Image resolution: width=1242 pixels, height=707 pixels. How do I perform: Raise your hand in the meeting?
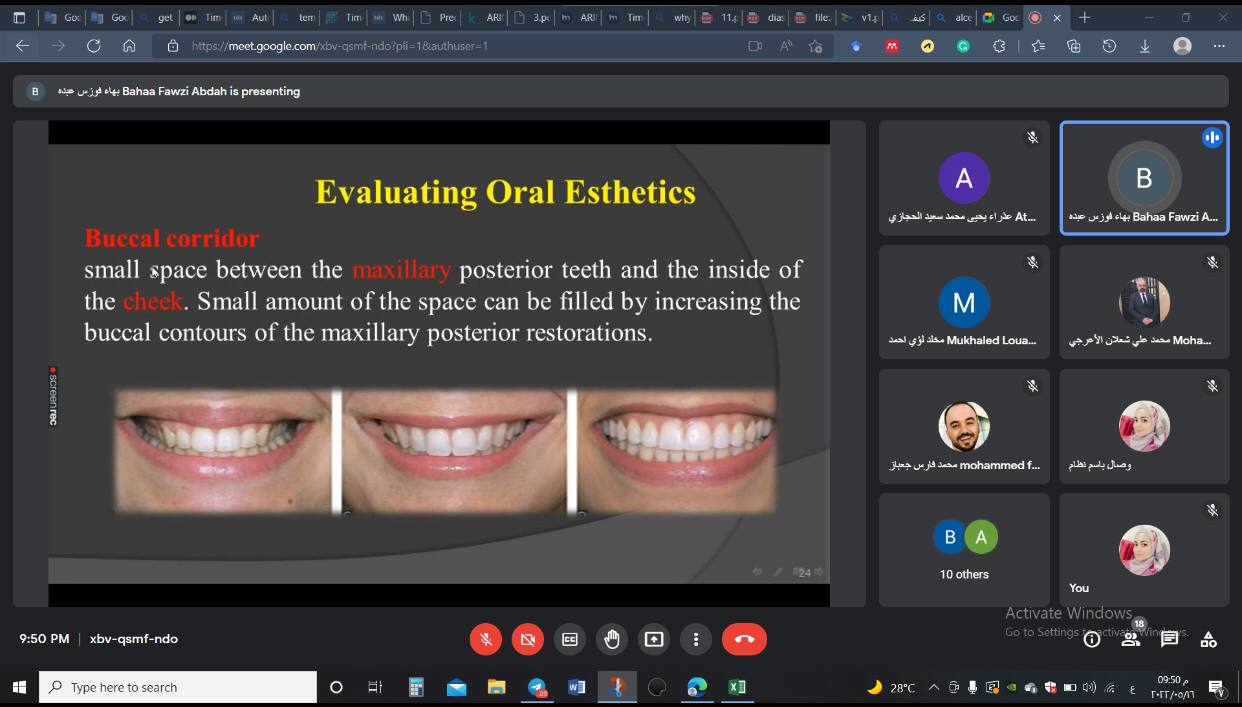tap(612, 639)
